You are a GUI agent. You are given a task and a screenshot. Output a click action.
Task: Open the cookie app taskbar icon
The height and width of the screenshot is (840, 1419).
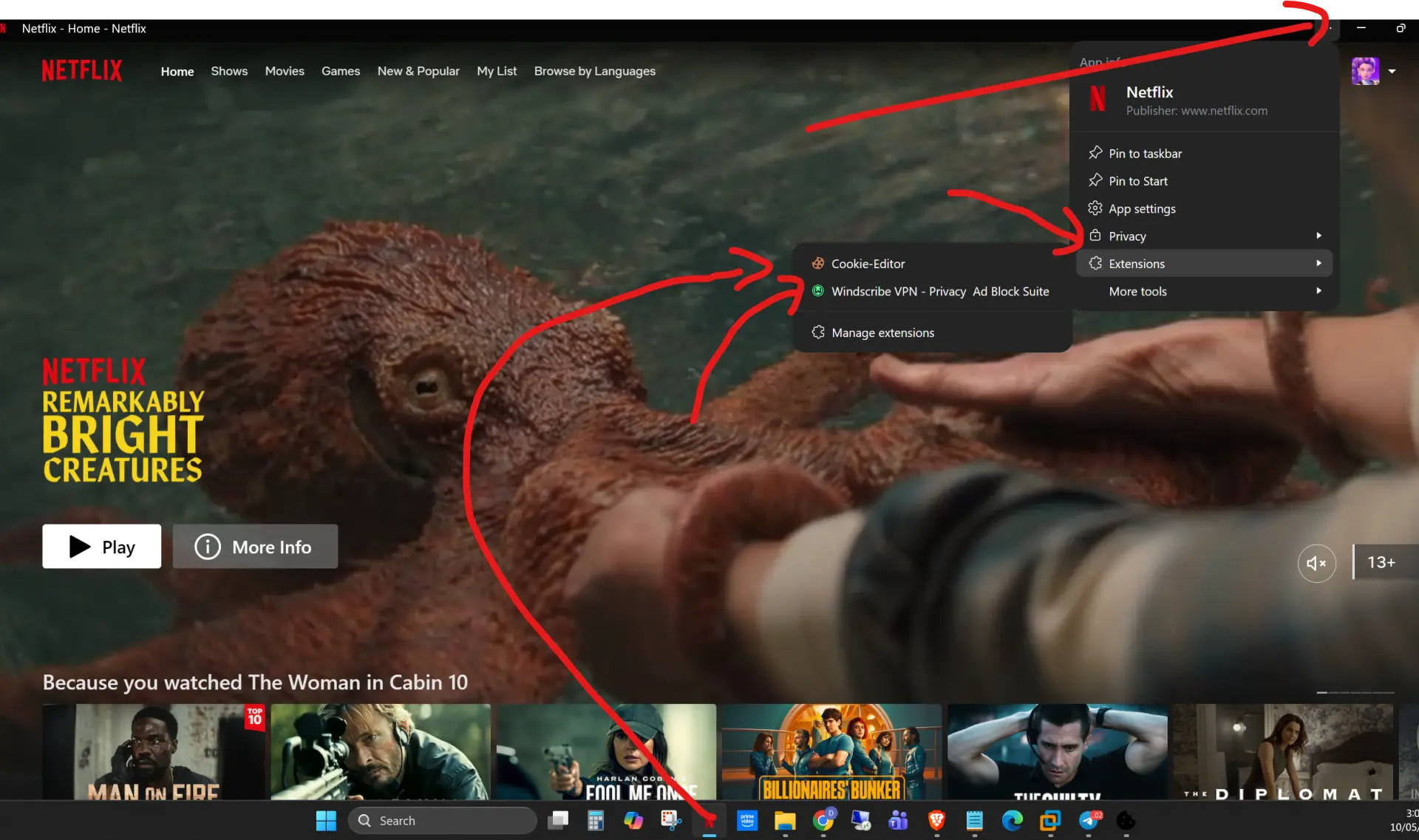1126,821
